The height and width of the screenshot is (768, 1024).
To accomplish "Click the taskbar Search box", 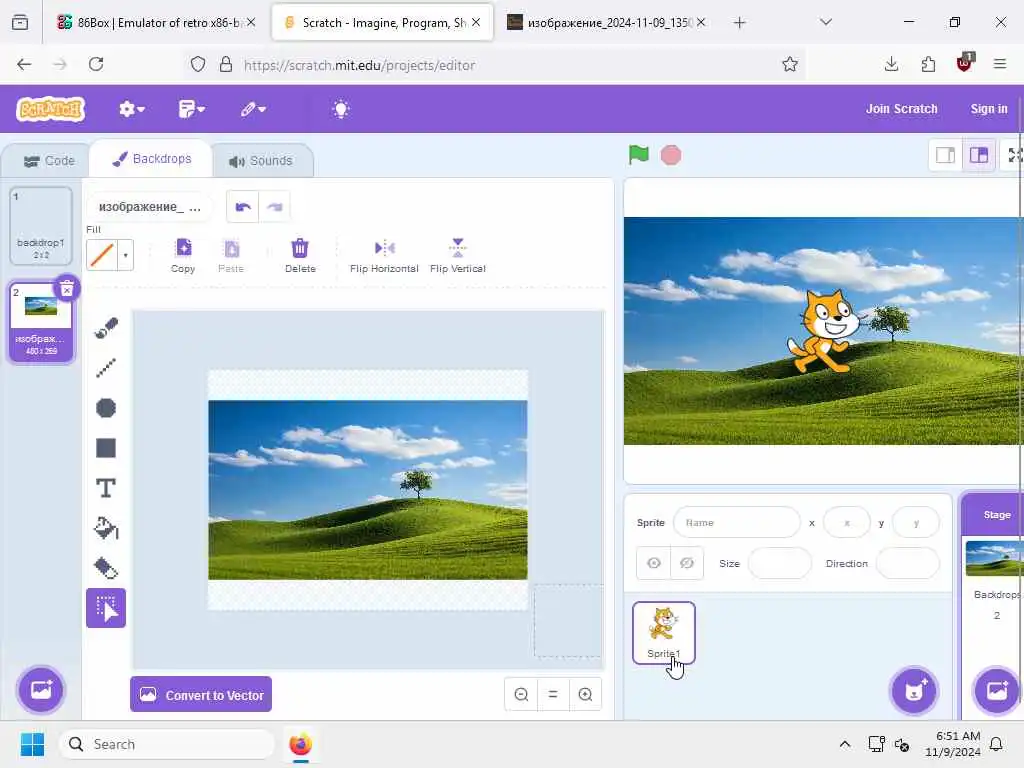I will click(167, 744).
